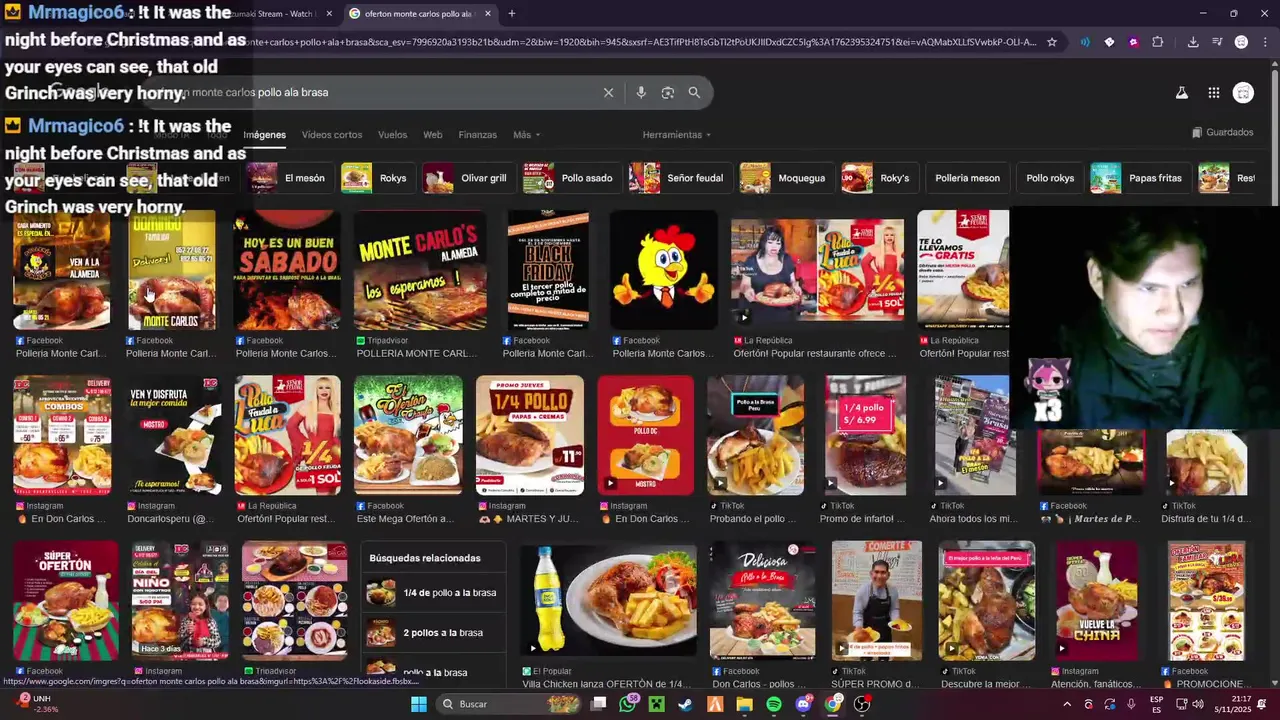
Task: Filter by Pollo rokys chip
Action: click(1050, 178)
